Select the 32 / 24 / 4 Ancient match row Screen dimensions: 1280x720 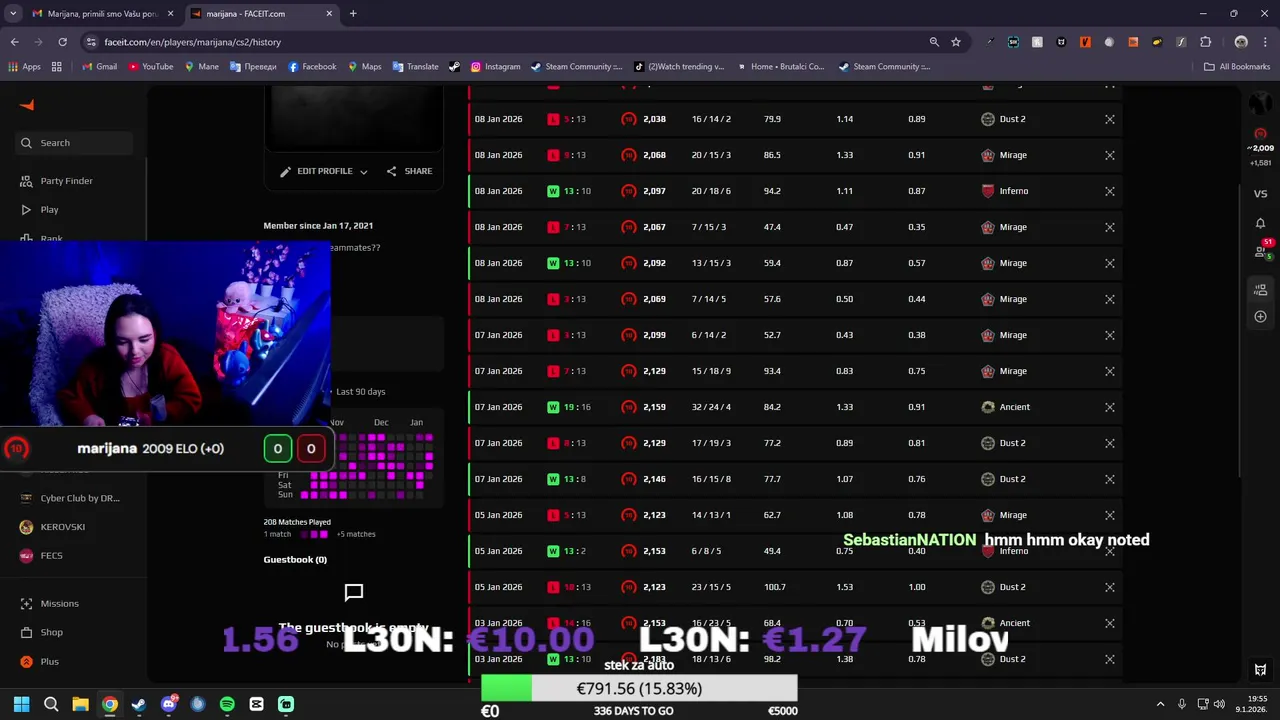pos(795,407)
